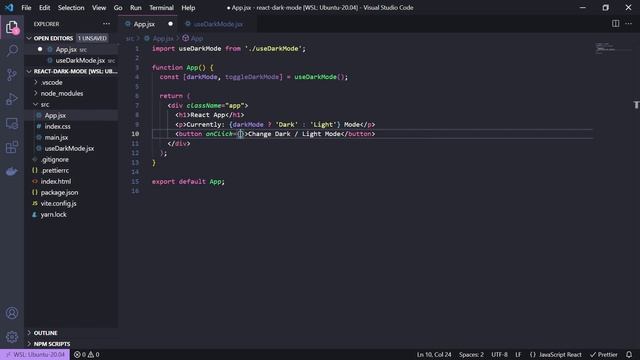The height and width of the screenshot is (360, 640).
Task: Expand the .vscode folder
Action: (x=51, y=82)
